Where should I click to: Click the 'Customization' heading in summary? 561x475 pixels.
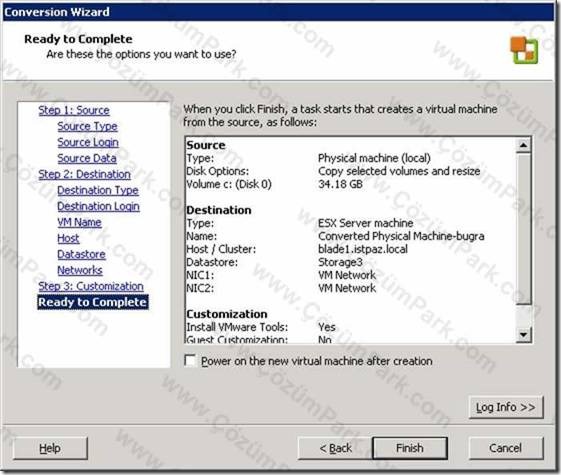coord(227,314)
